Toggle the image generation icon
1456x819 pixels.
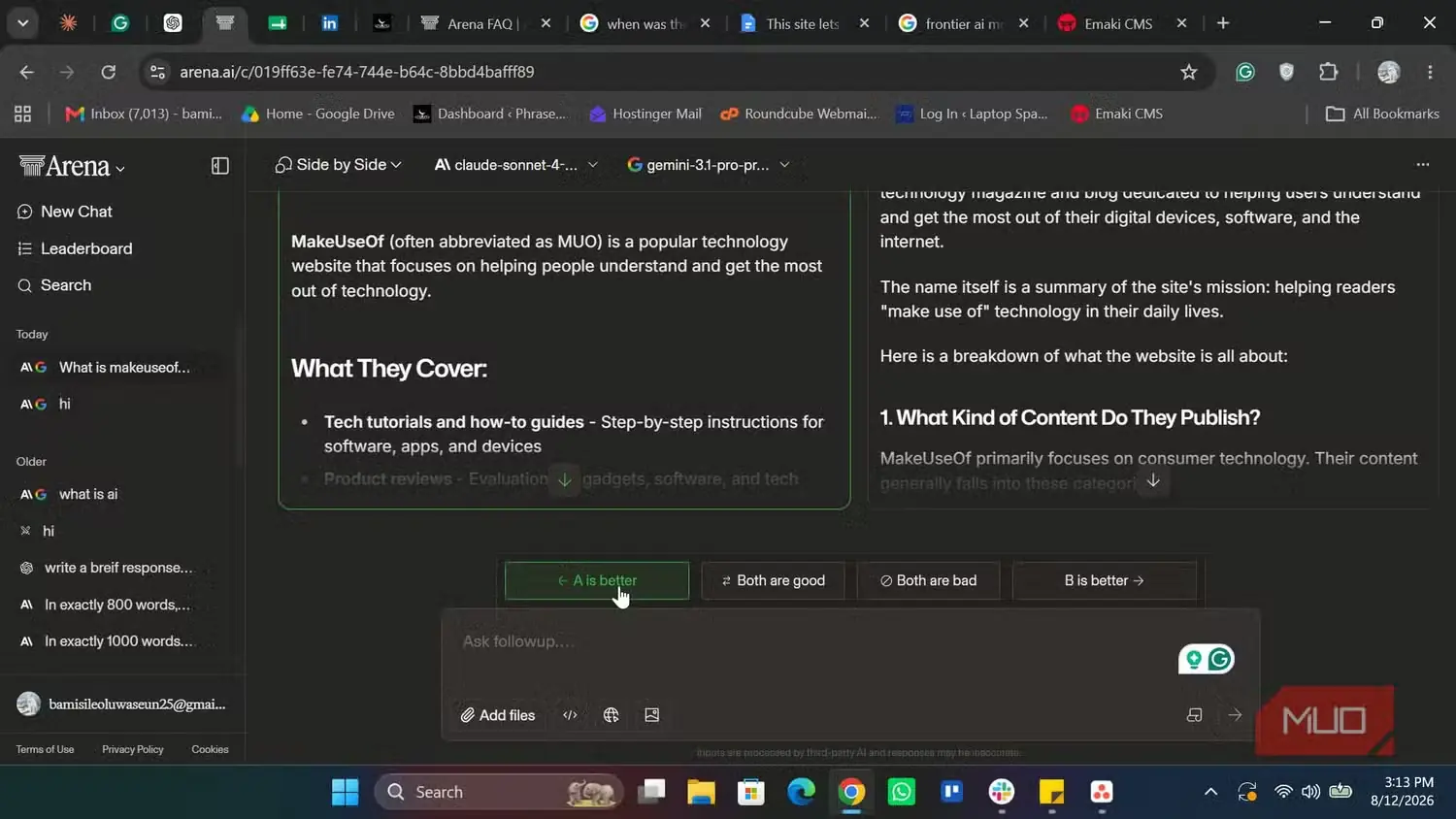pyautogui.click(x=651, y=715)
